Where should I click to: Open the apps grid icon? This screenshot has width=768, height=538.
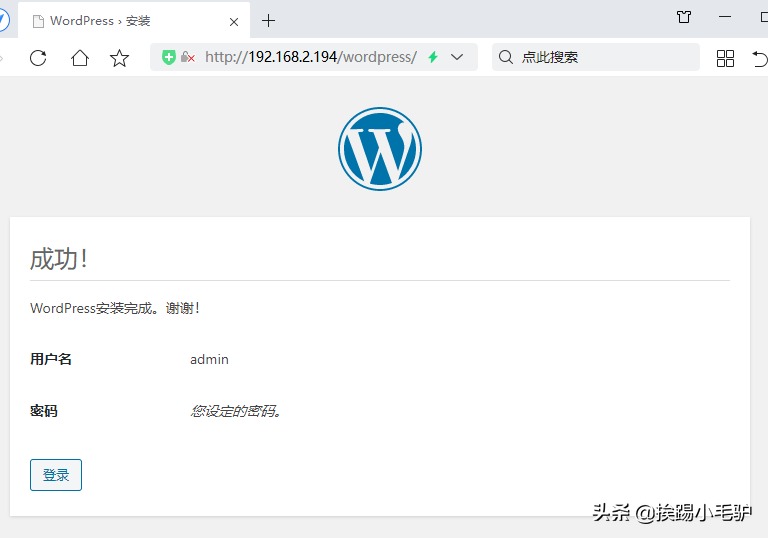pyautogui.click(x=725, y=58)
